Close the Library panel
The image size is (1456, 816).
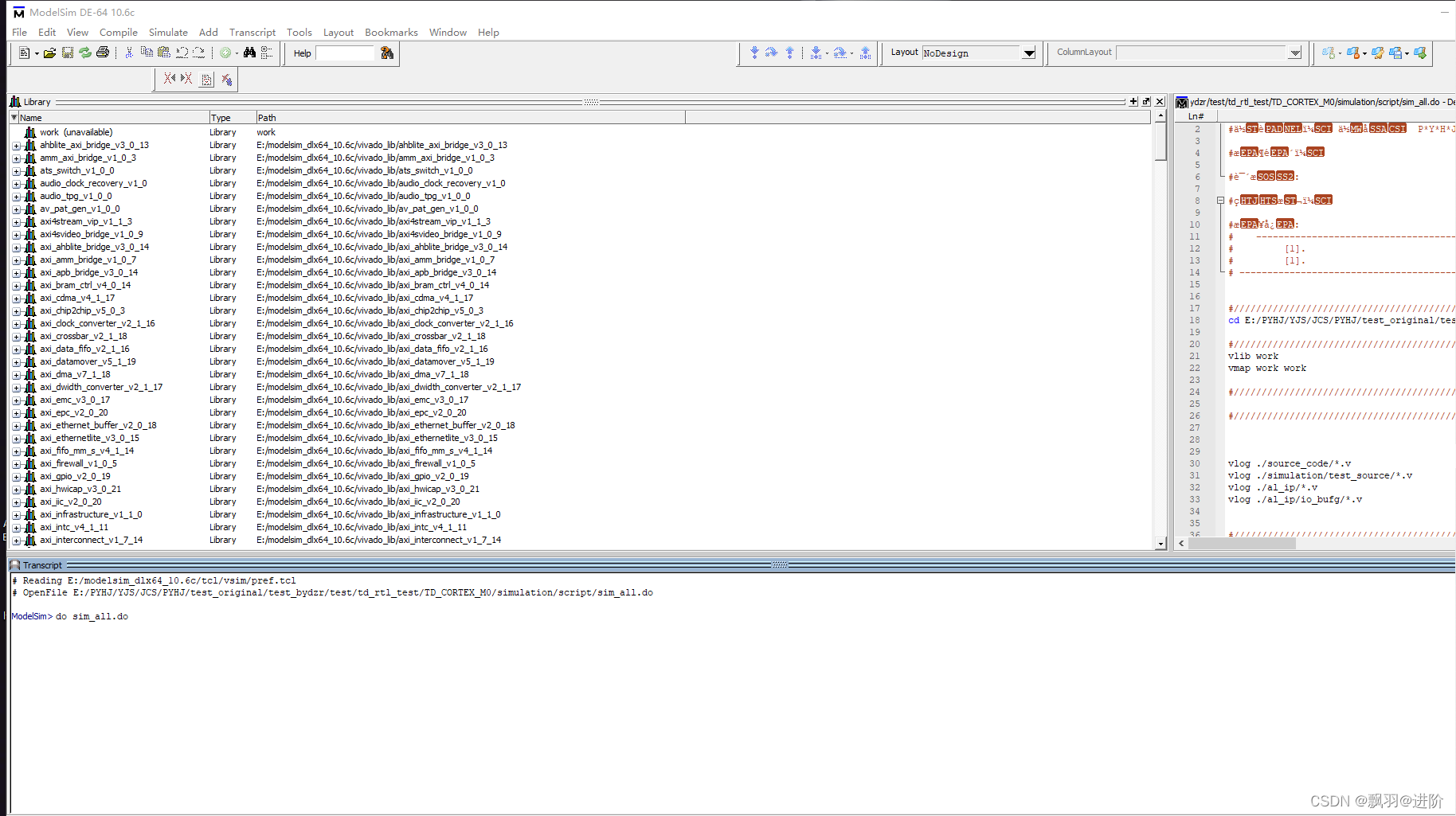pos(1160,102)
